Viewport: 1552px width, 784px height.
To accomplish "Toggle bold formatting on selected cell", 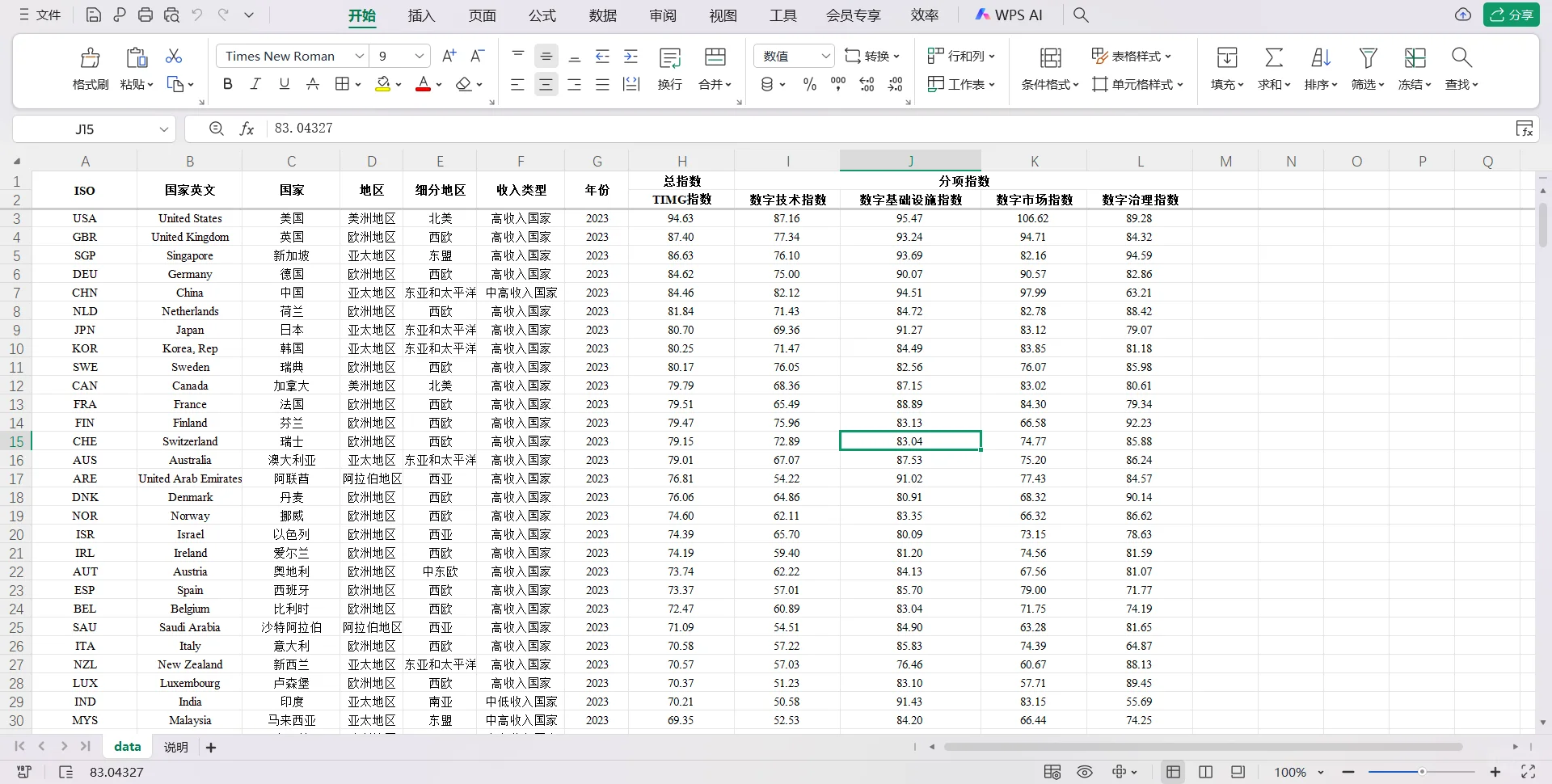I will [227, 83].
